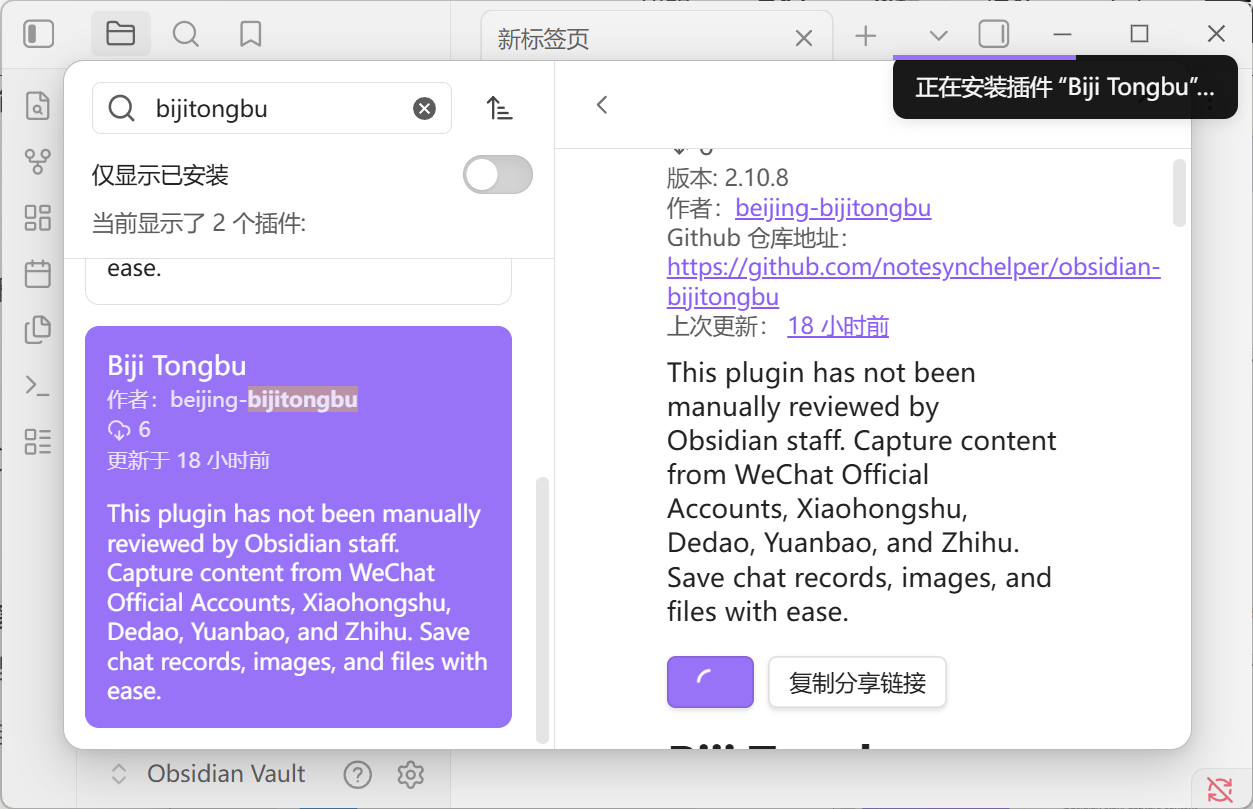Click the installing spinner button
1253x809 pixels.
point(710,682)
